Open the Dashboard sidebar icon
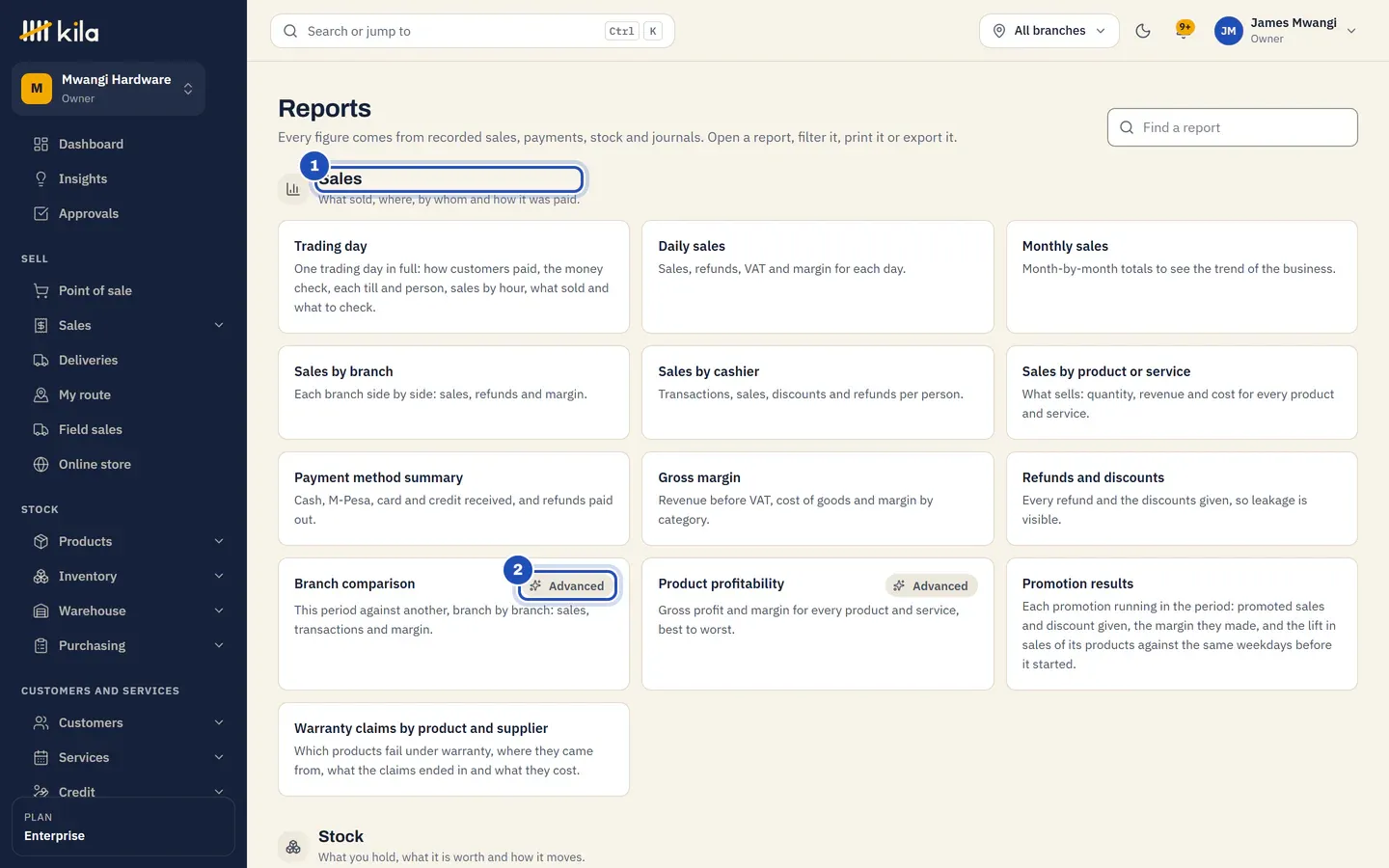Screen dimensions: 1389x868 click(x=41, y=145)
